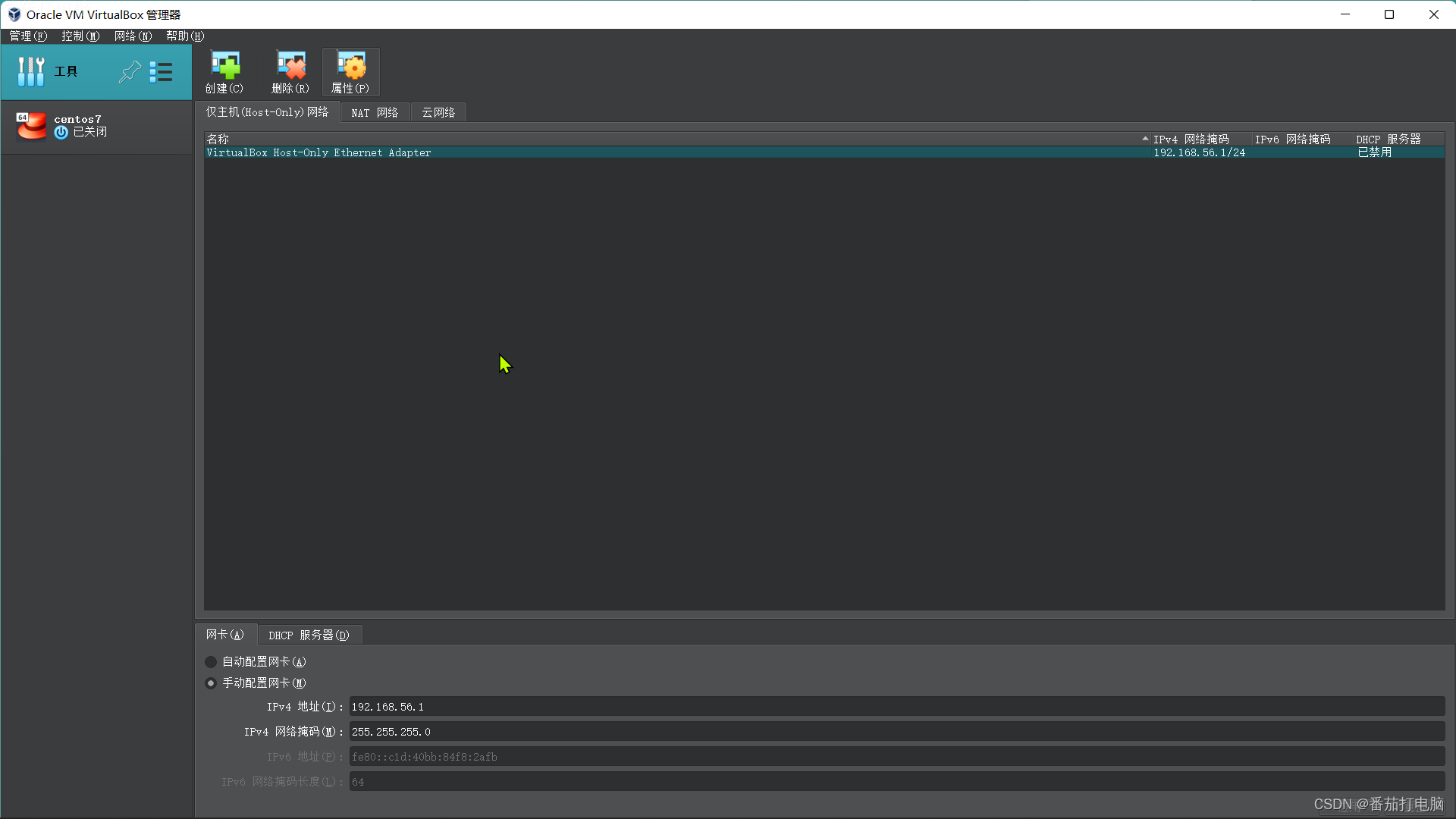This screenshot has width=1456, height=819.
Task: Close the VirtualBox manager window
Action: tap(1433, 14)
